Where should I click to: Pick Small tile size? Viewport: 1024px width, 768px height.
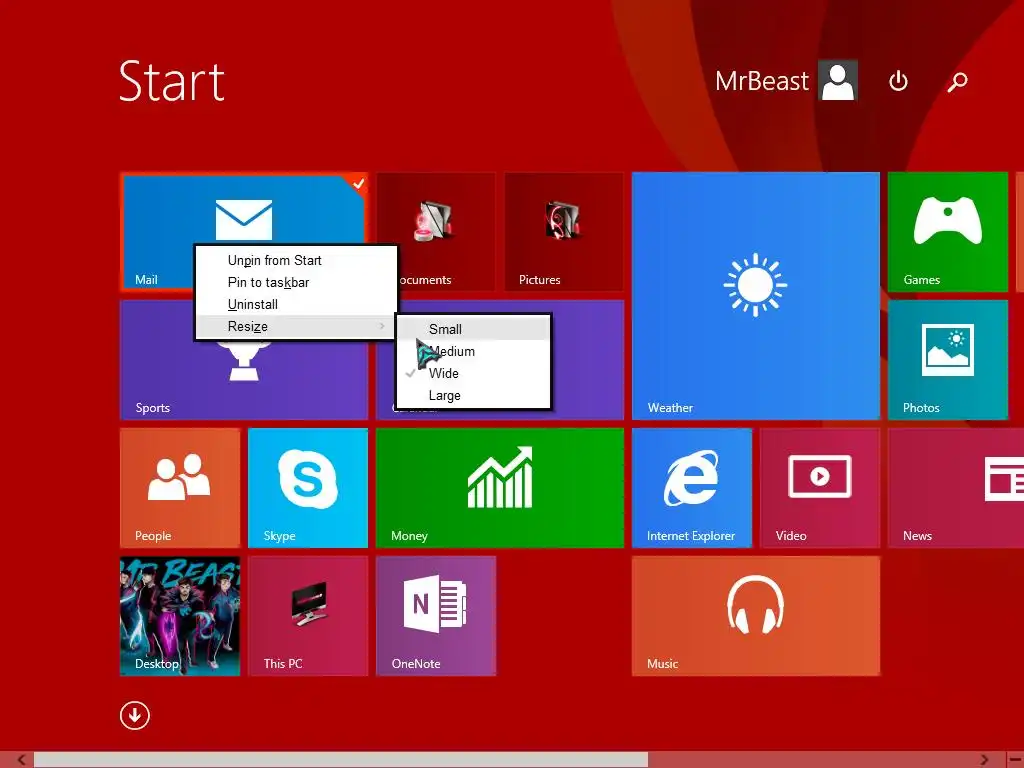(x=473, y=329)
